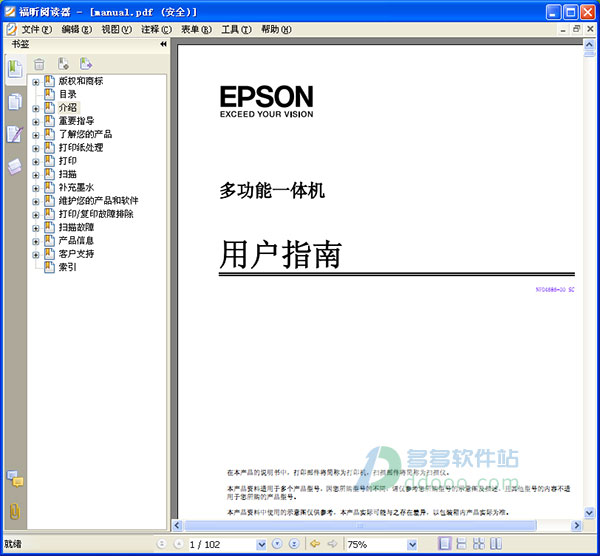This screenshot has width=600, height=556.
Task: Open the Signatures panel icon with pen
Action: point(15,134)
